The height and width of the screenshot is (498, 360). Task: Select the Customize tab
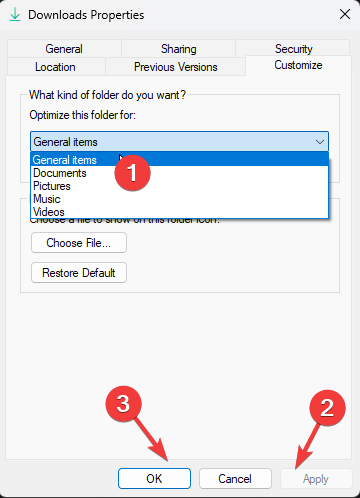click(x=298, y=65)
